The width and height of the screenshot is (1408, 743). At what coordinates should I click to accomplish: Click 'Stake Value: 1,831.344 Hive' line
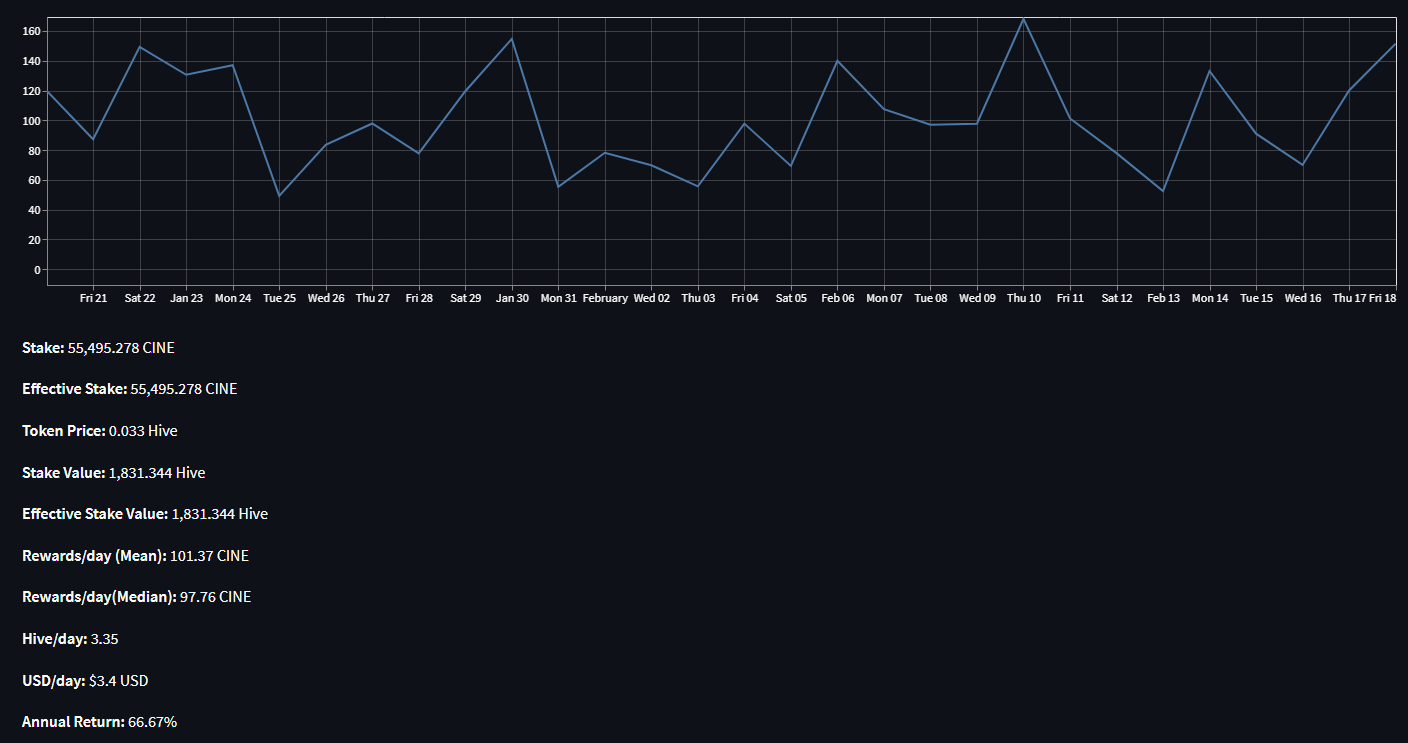114,473
